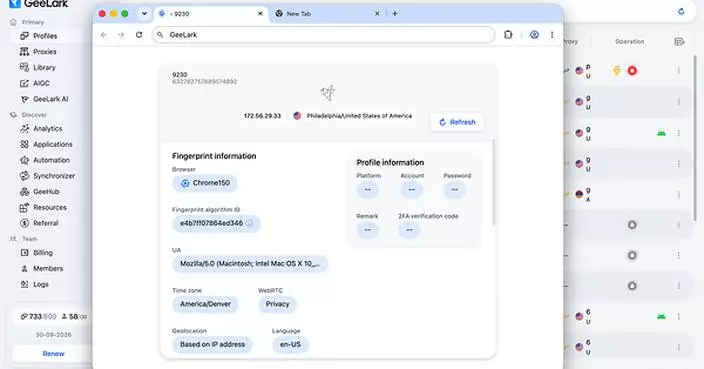This screenshot has width=704, height=369.
Task: Click the GeeLark address bar
Action: tap(323, 35)
